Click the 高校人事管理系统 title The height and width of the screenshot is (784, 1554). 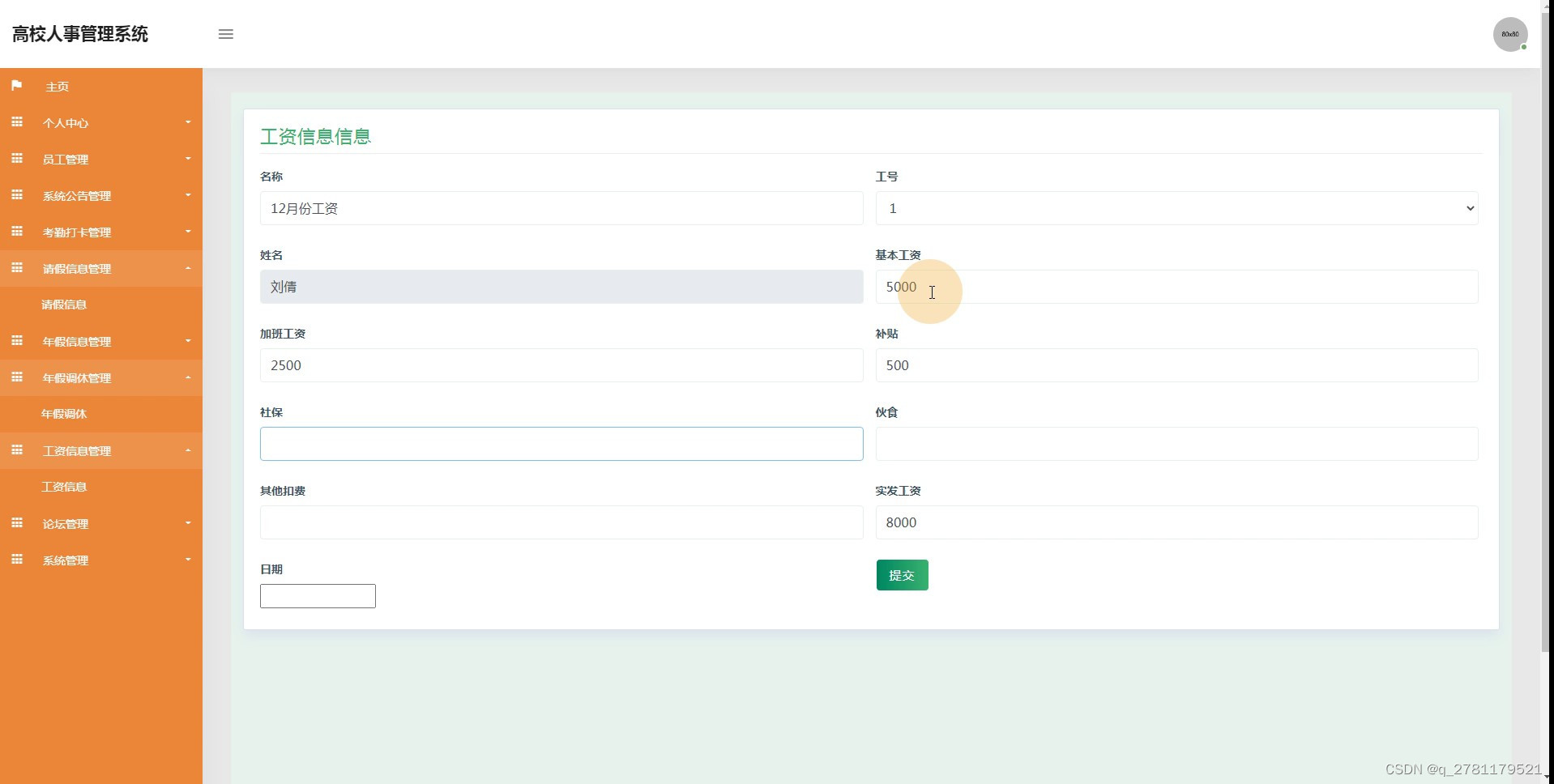click(80, 34)
